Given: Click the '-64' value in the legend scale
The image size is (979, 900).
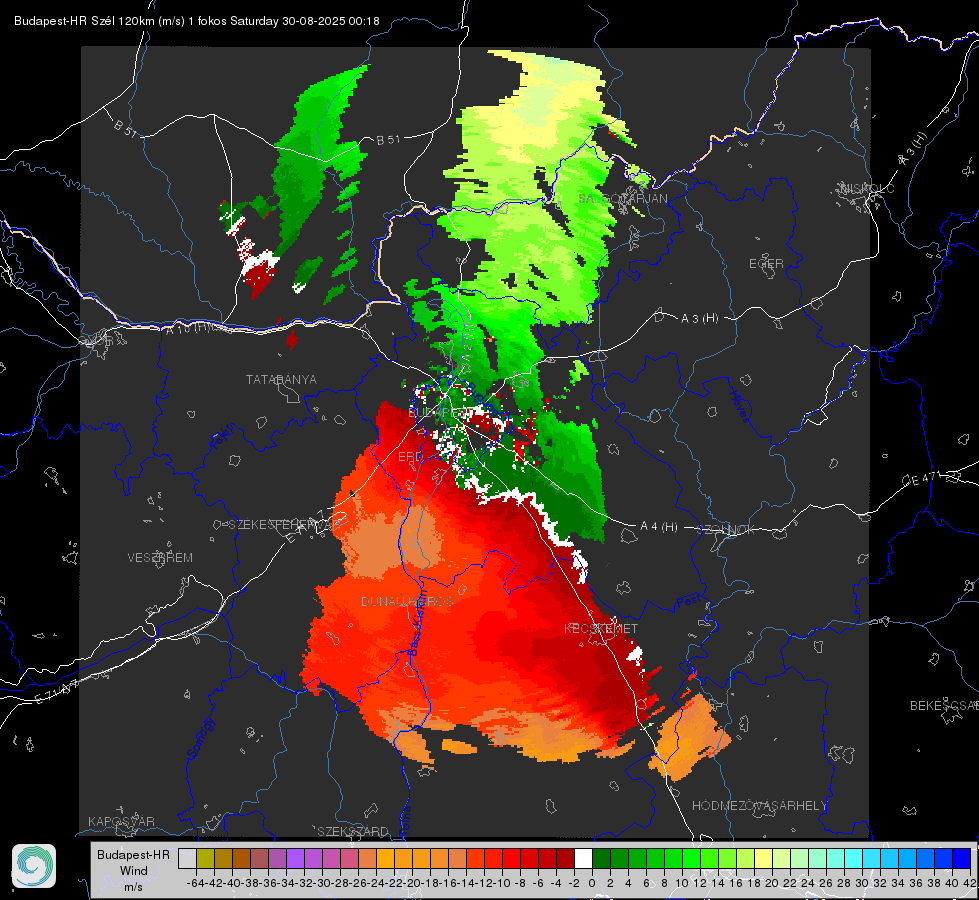Looking at the screenshot, I should (196, 883).
